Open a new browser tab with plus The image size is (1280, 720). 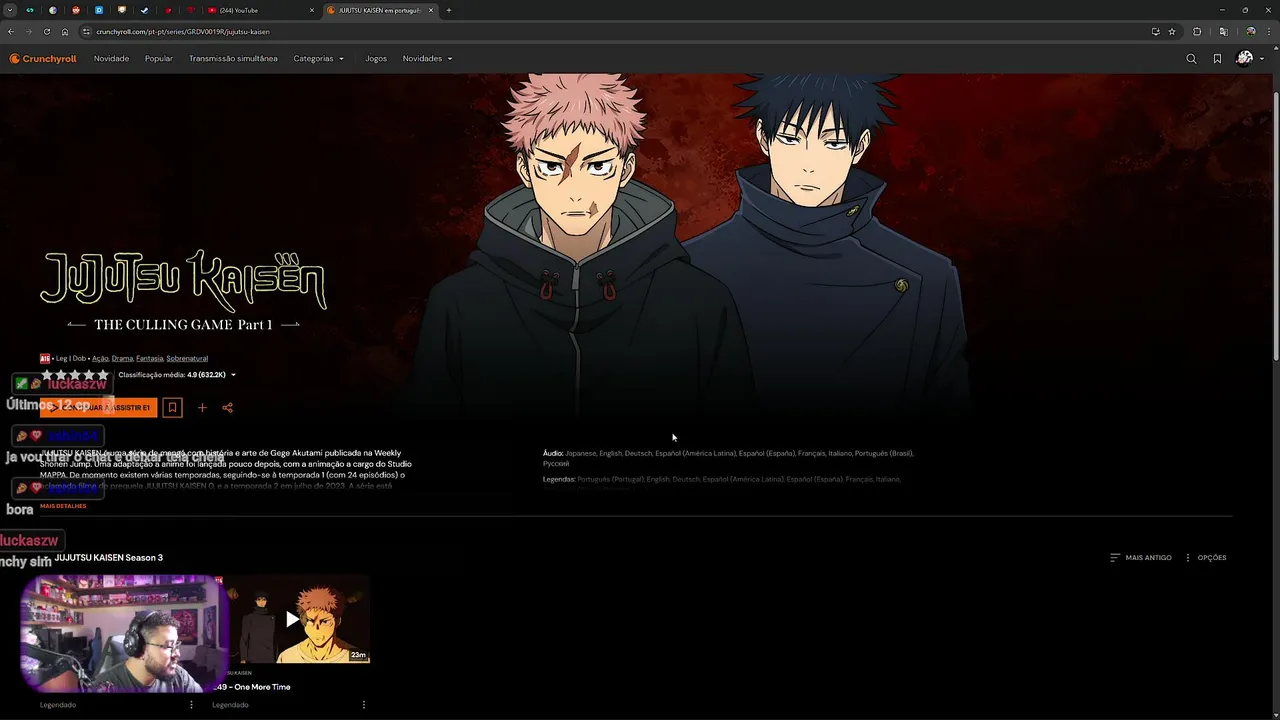448,10
